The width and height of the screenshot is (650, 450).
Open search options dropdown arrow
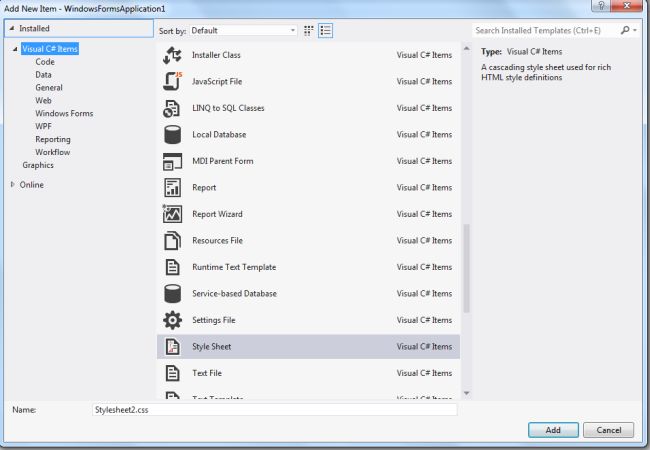point(635,30)
